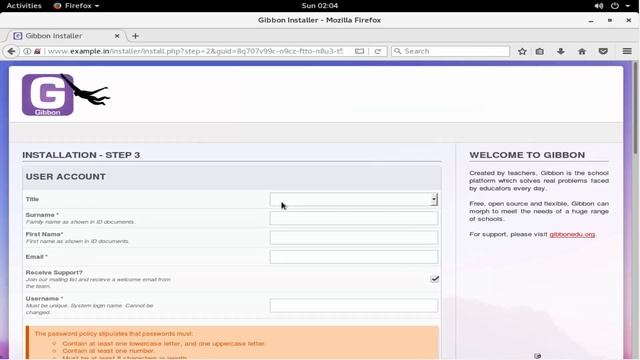Select the Gibbon Installer tab

point(65,36)
